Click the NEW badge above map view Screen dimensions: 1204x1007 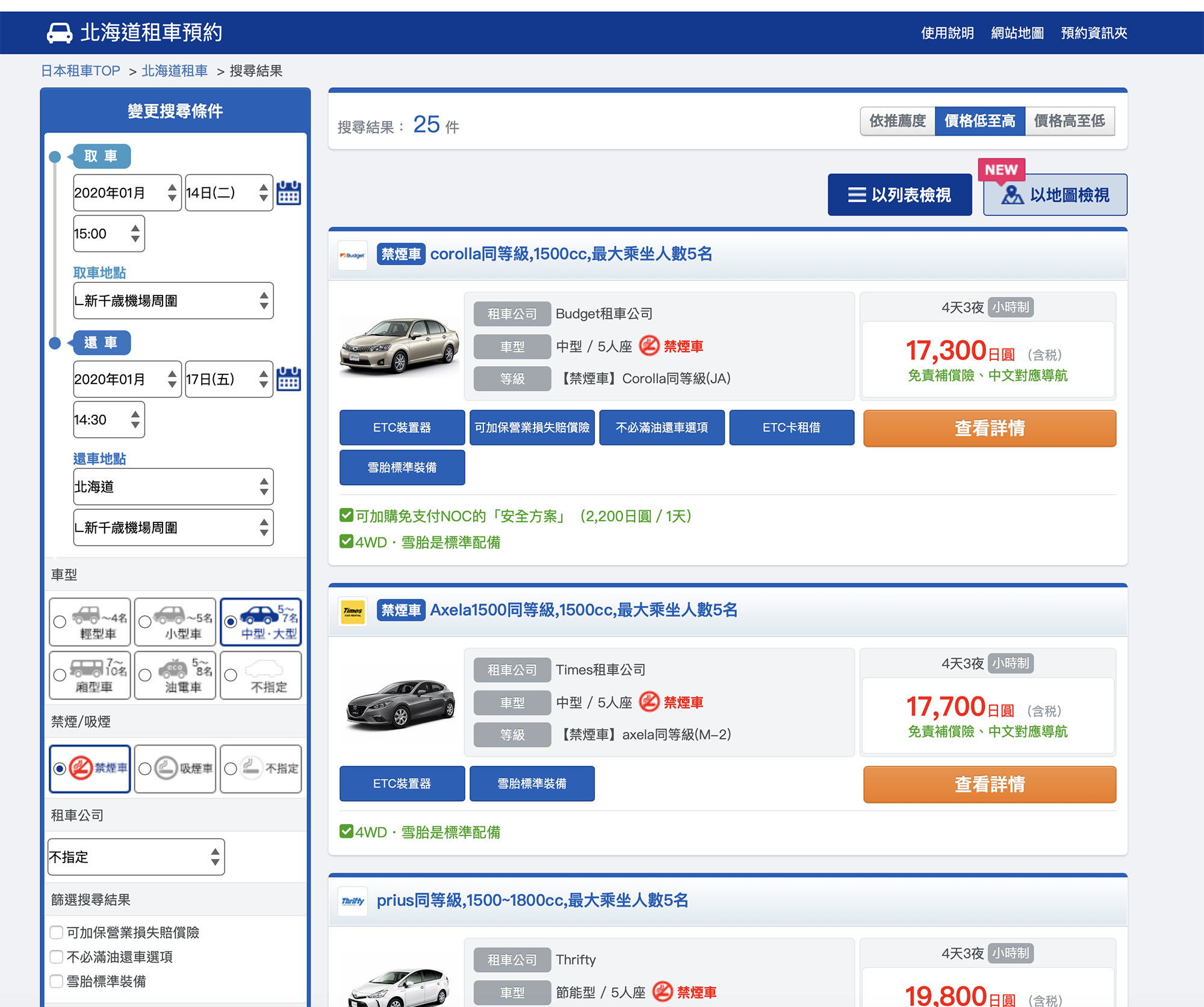point(1002,170)
